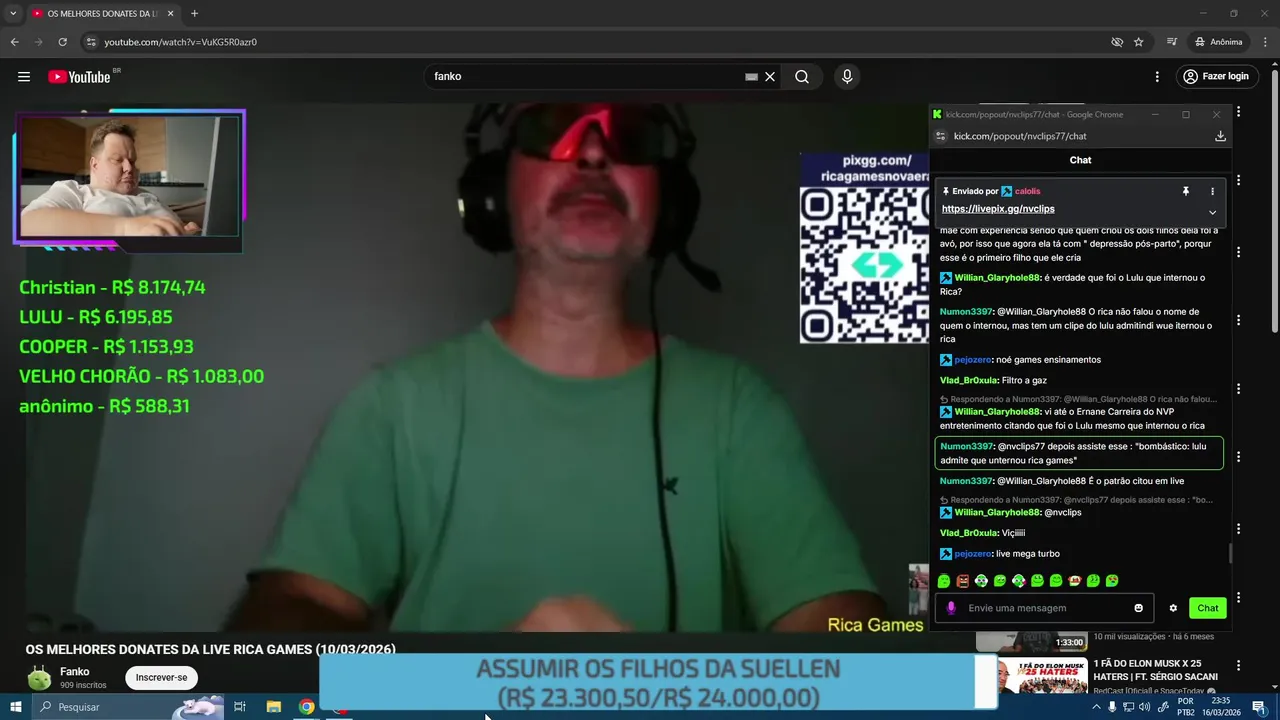Clear the YouTube search text with X

tap(770, 77)
